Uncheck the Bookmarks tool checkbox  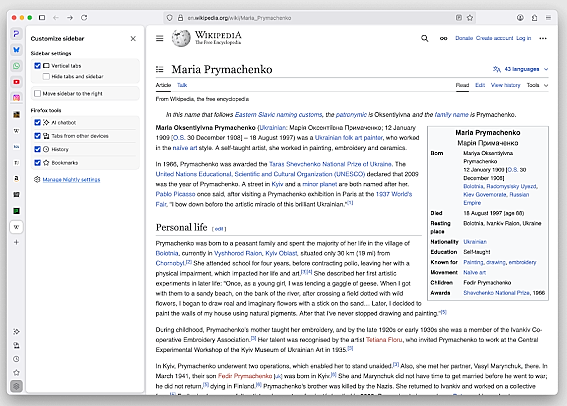point(37,162)
